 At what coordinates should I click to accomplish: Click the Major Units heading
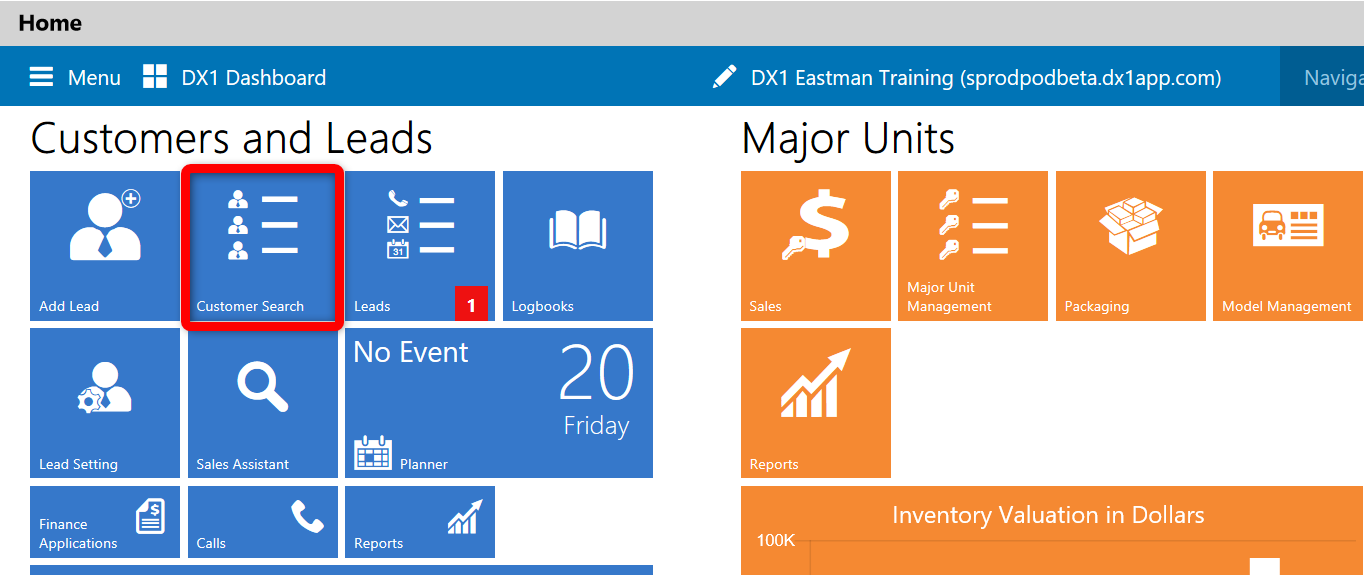pos(848,138)
